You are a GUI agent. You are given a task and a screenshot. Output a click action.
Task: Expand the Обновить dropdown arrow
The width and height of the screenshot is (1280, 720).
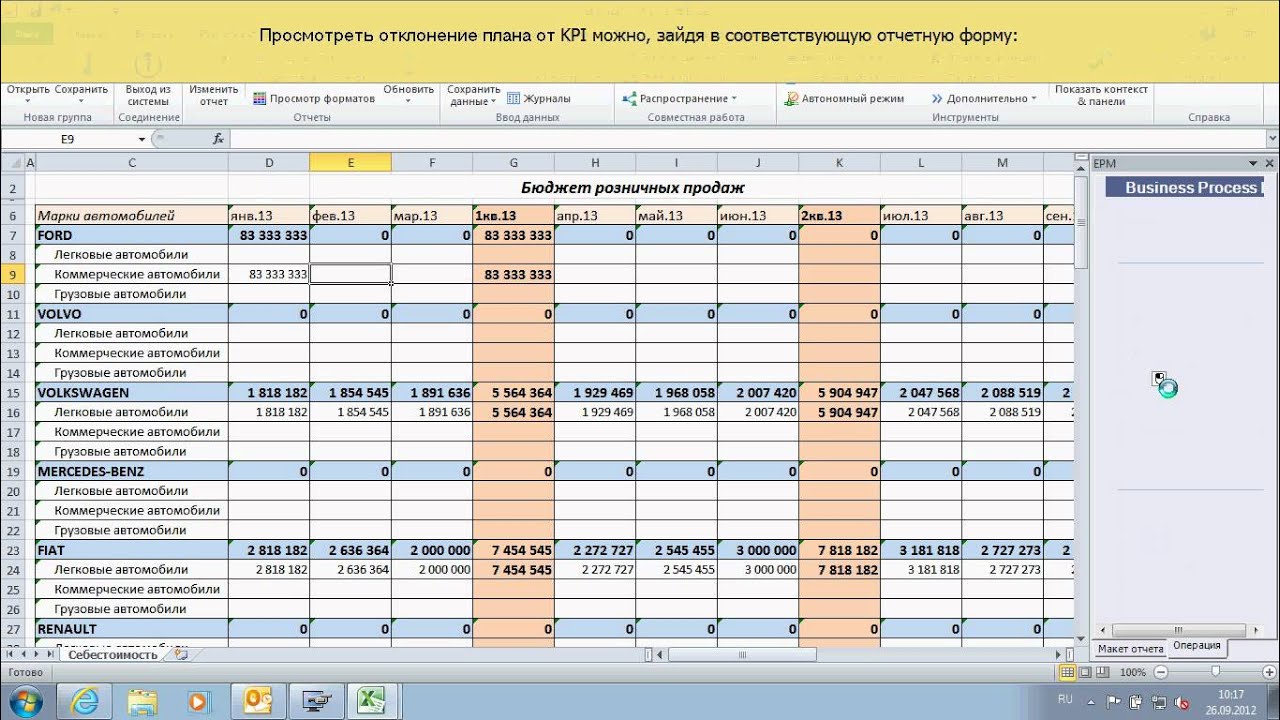point(408,101)
